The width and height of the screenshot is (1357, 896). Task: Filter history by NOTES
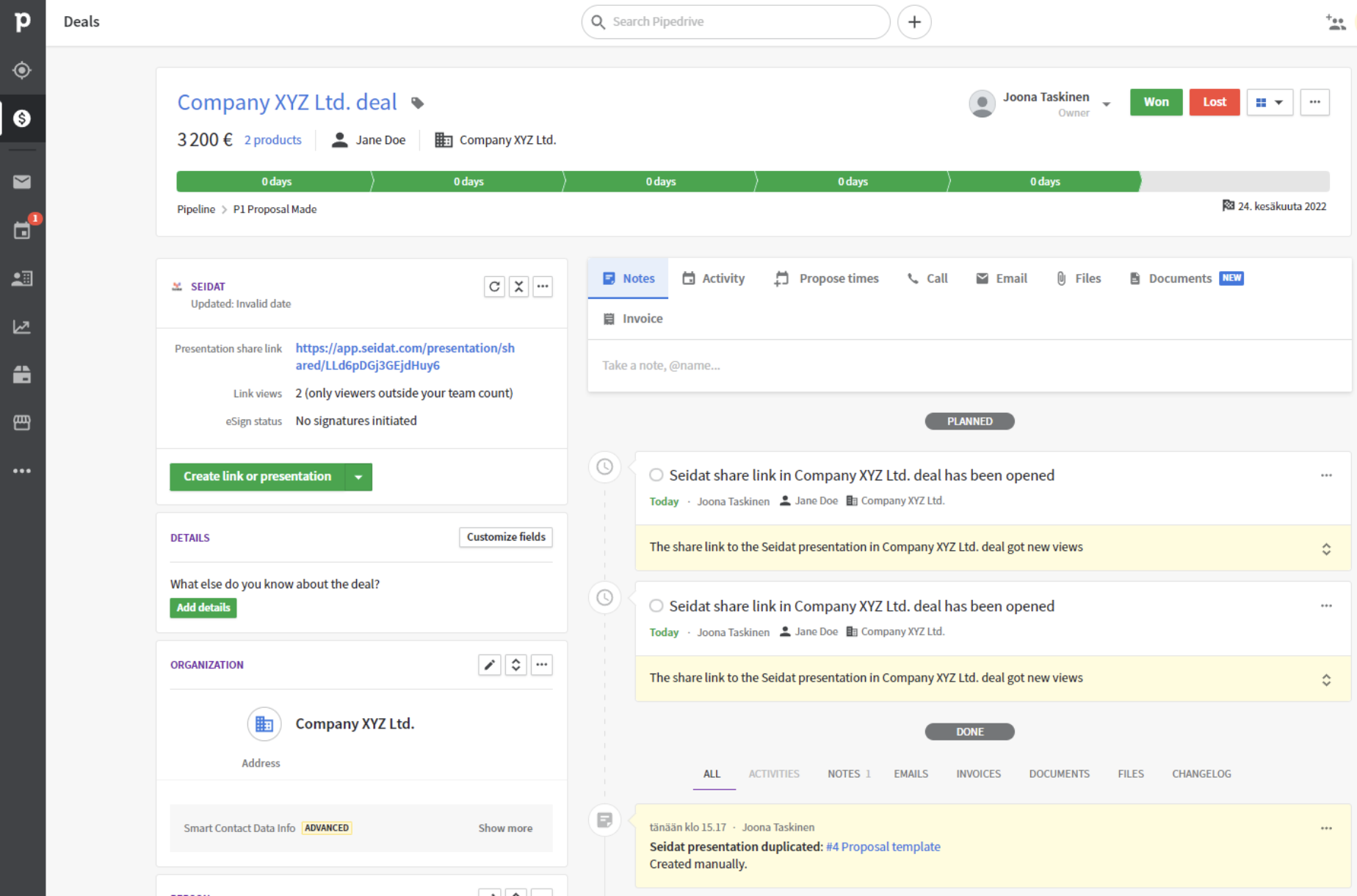[x=849, y=774]
